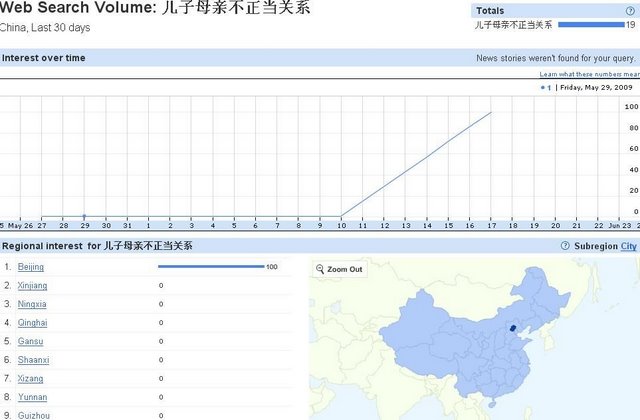
Task: Open the Ningxia region link
Action: (32, 304)
